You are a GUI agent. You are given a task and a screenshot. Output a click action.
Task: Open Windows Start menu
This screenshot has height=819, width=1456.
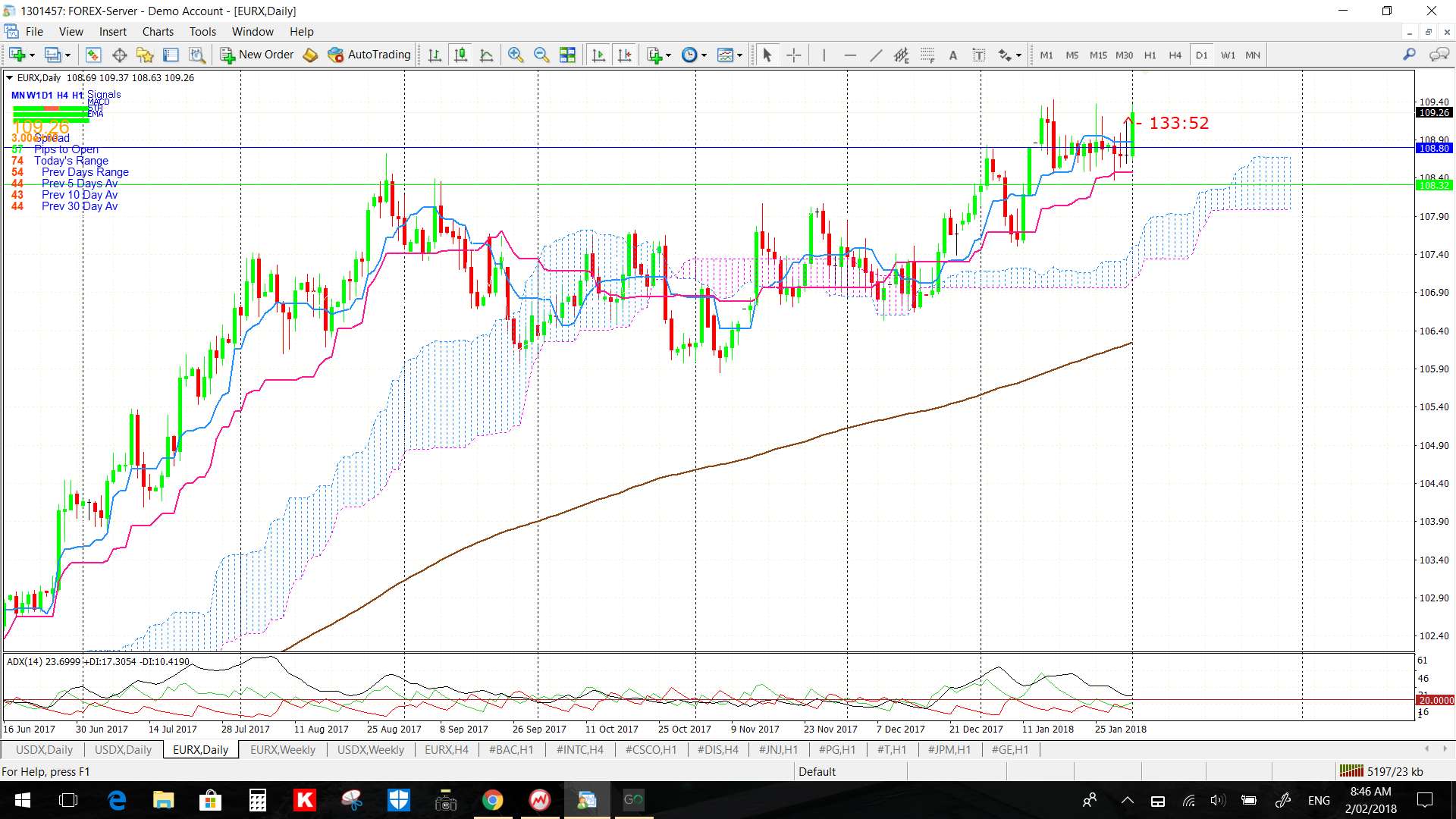22,800
